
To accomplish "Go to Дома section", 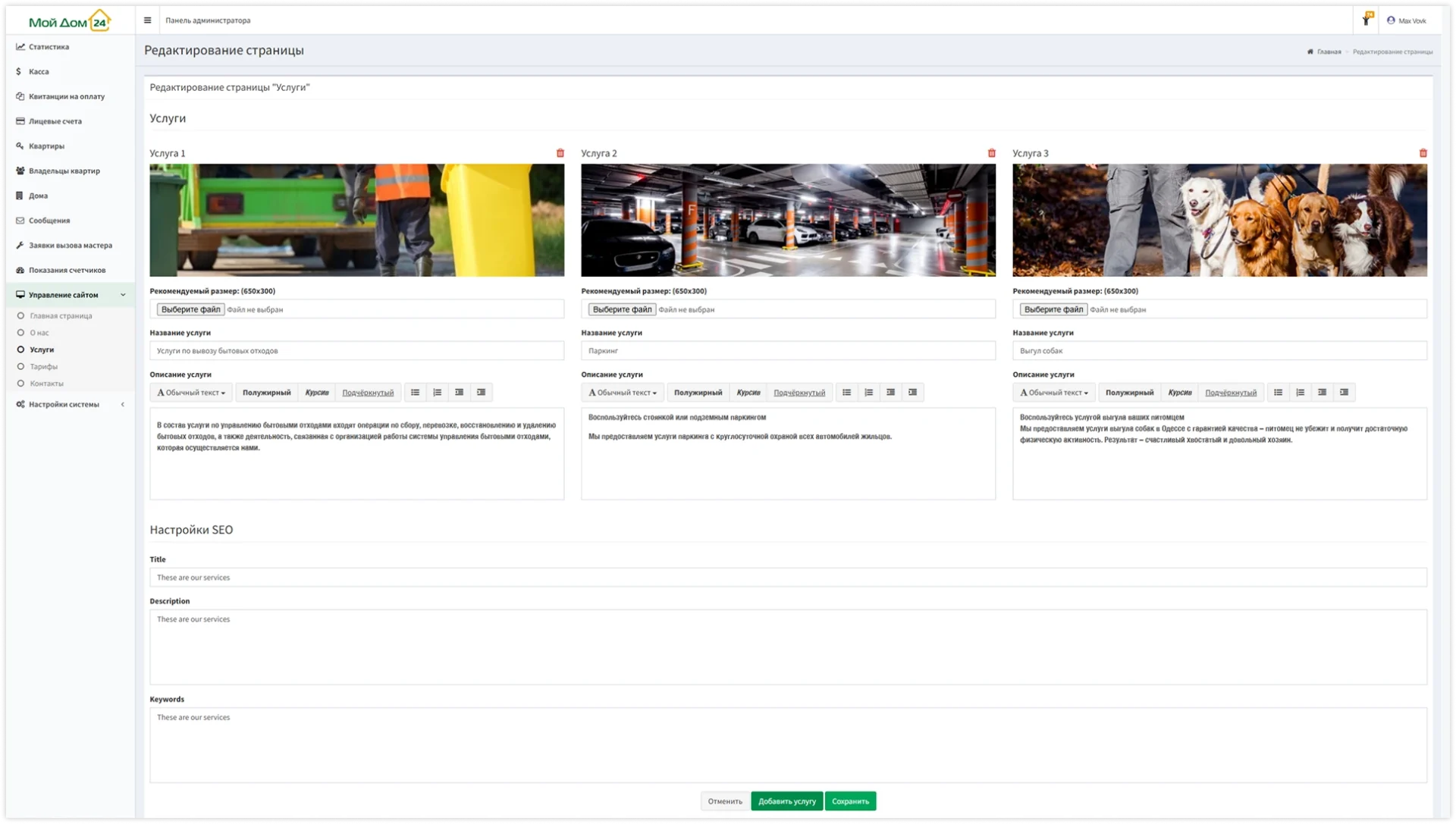I will (70, 196).
